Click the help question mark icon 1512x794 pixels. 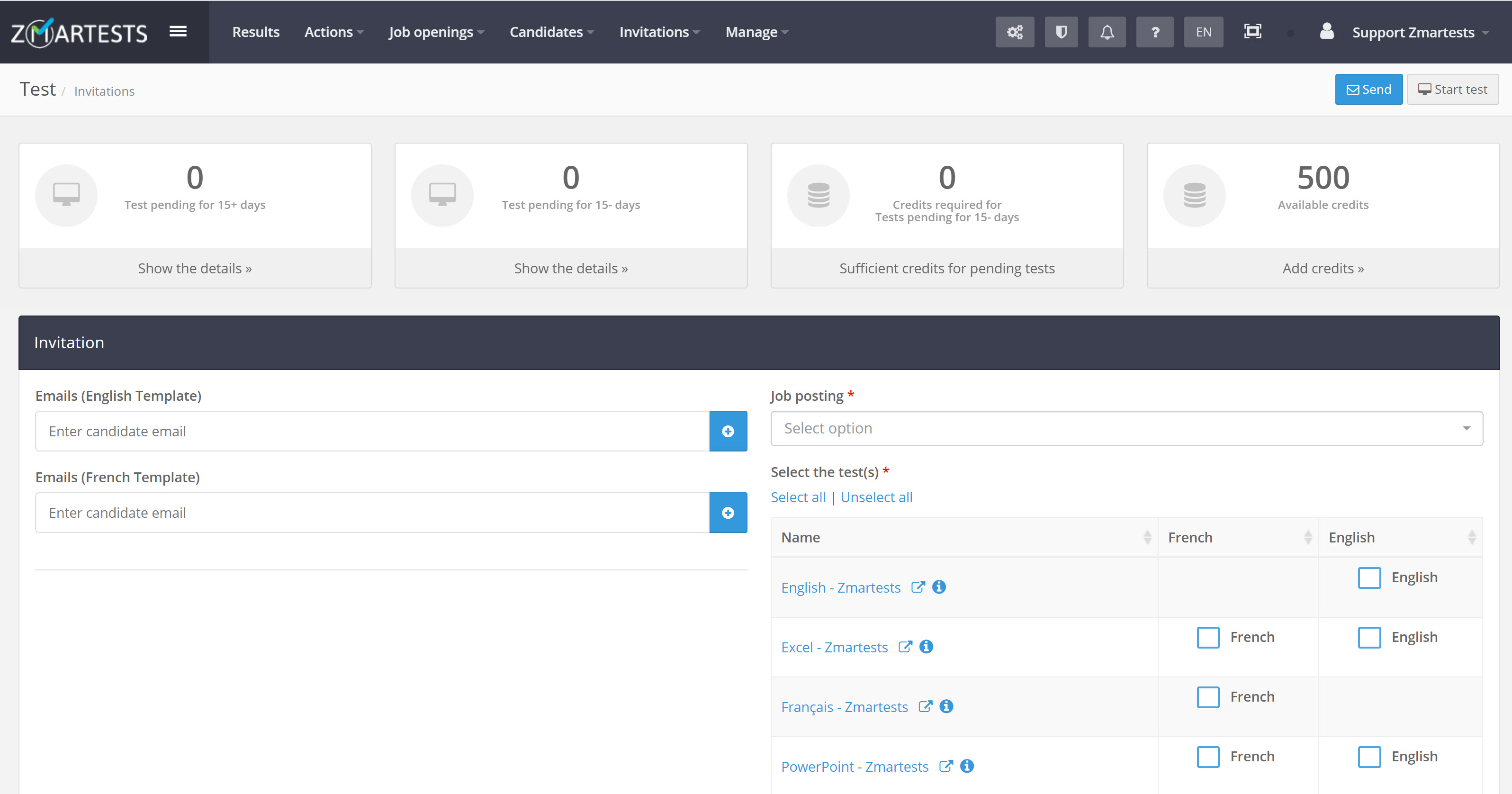(1154, 32)
